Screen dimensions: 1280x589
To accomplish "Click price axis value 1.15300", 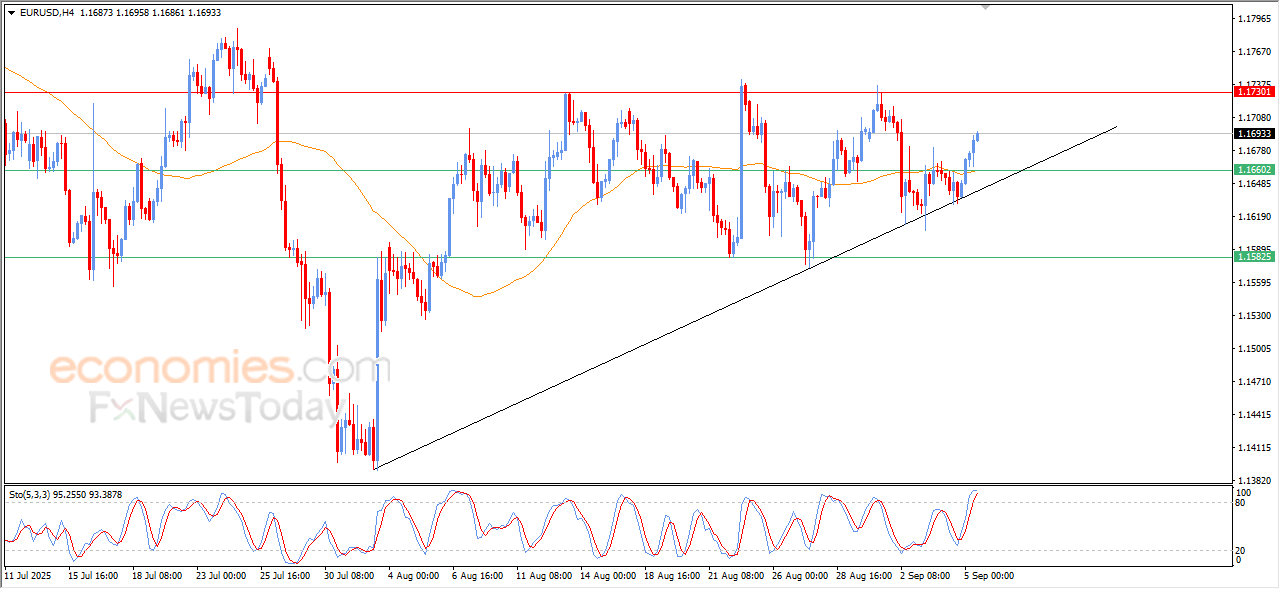I will point(1254,316).
